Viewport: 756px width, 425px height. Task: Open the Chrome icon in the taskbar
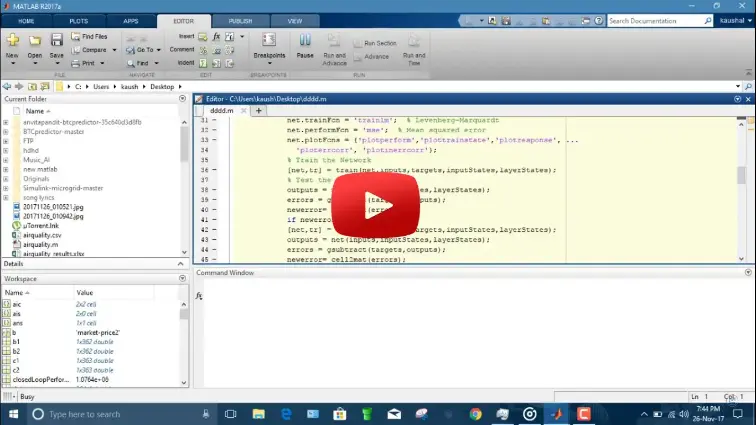(x=475, y=413)
